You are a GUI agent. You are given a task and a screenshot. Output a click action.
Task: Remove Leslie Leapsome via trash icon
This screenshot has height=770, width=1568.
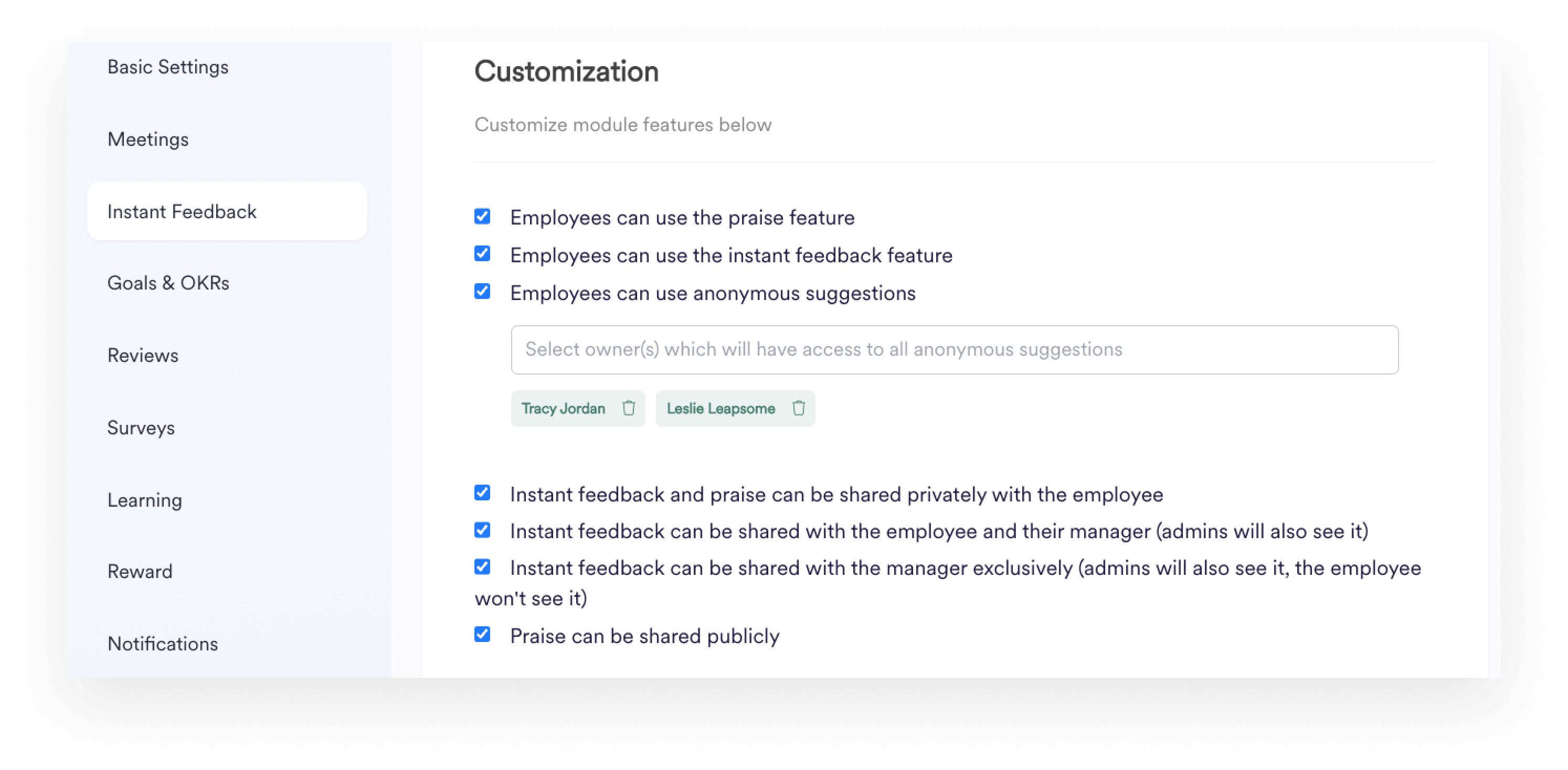[799, 408]
